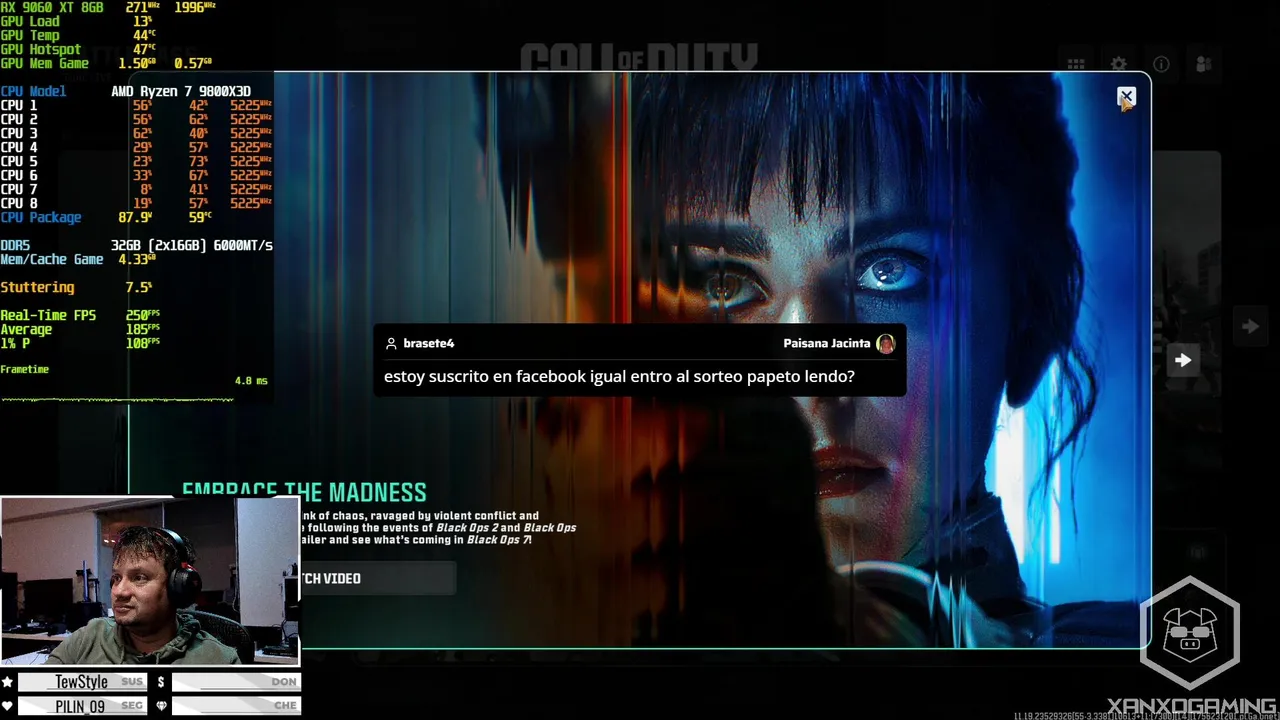The image size is (1280, 720).
Task: Open the friends social icon
Action: pos(1203,65)
